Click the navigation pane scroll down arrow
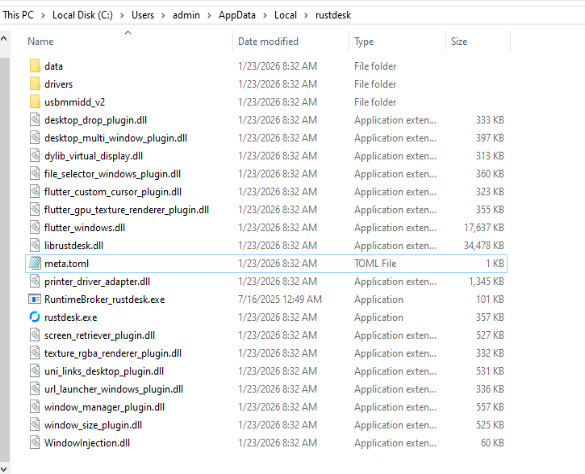The width and height of the screenshot is (585, 474). (x=4, y=469)
